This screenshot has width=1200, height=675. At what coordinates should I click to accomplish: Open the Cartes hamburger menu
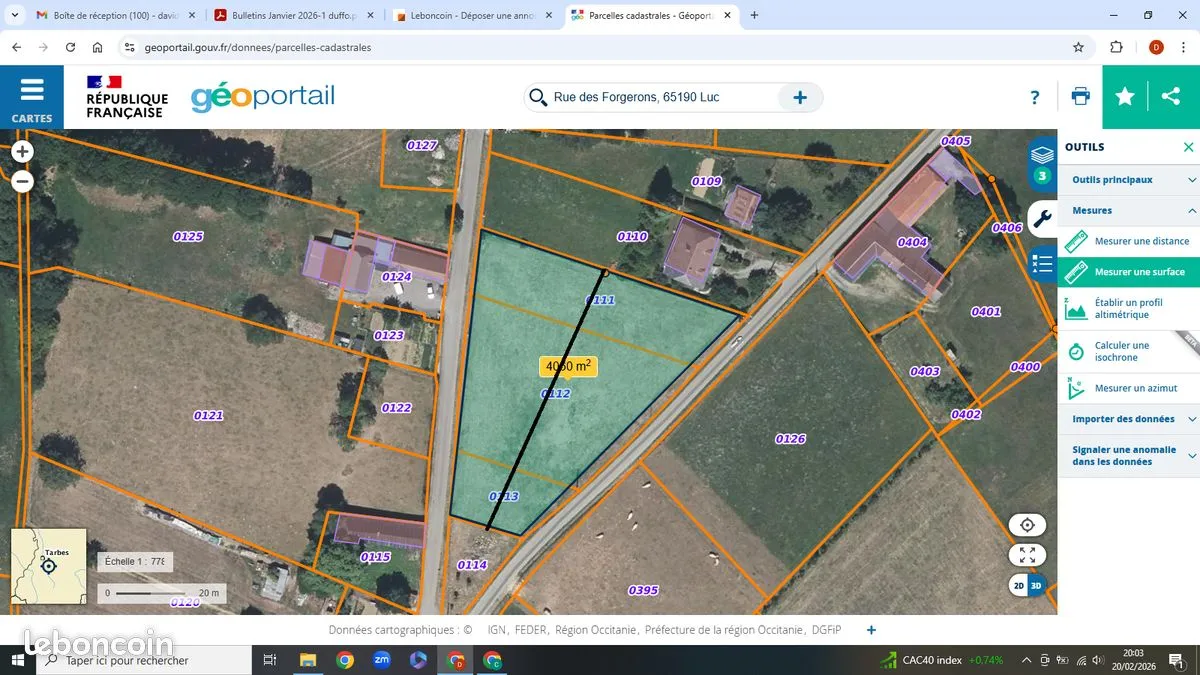click(x=32, y=97)
